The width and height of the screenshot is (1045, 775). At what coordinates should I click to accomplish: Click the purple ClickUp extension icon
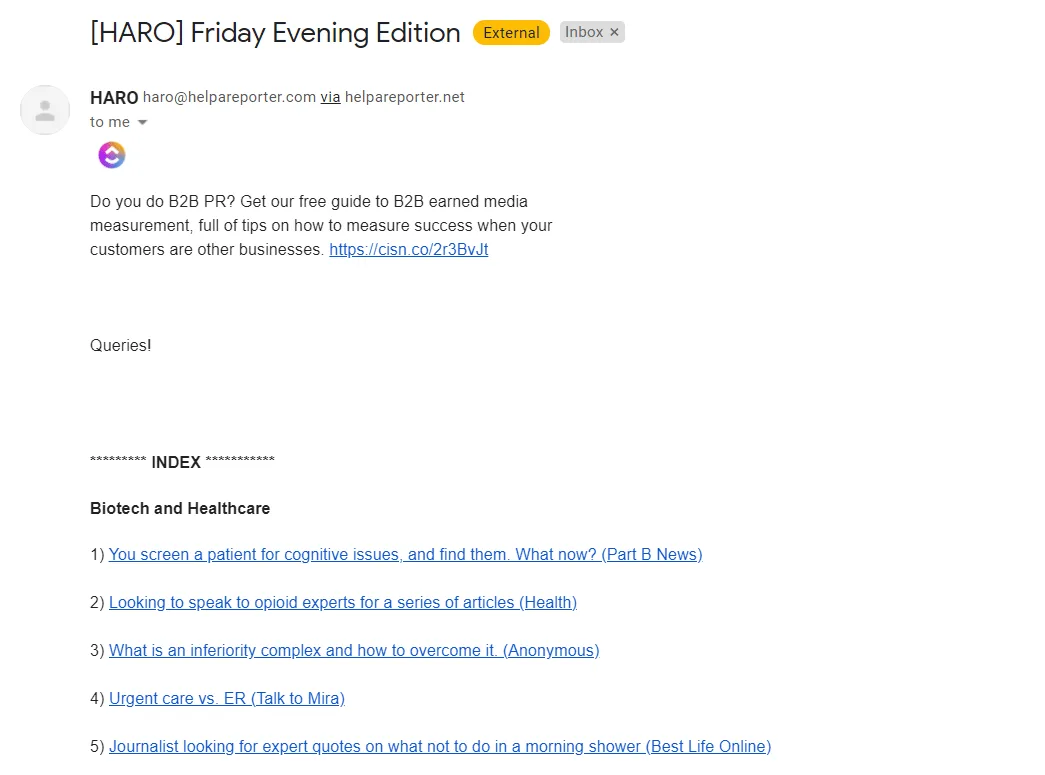tap(112, 155)
